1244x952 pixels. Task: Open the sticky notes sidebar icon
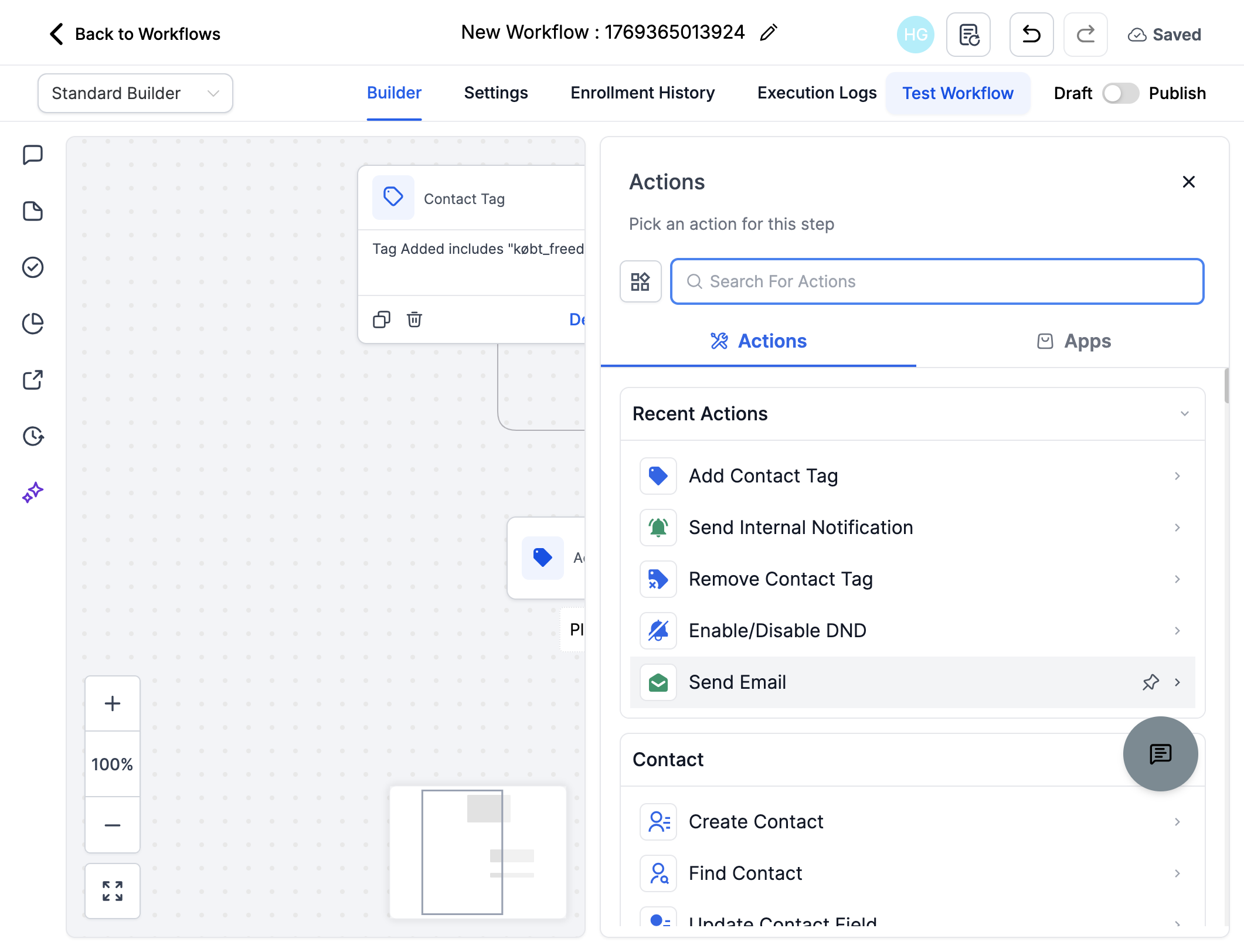(33, 211)
